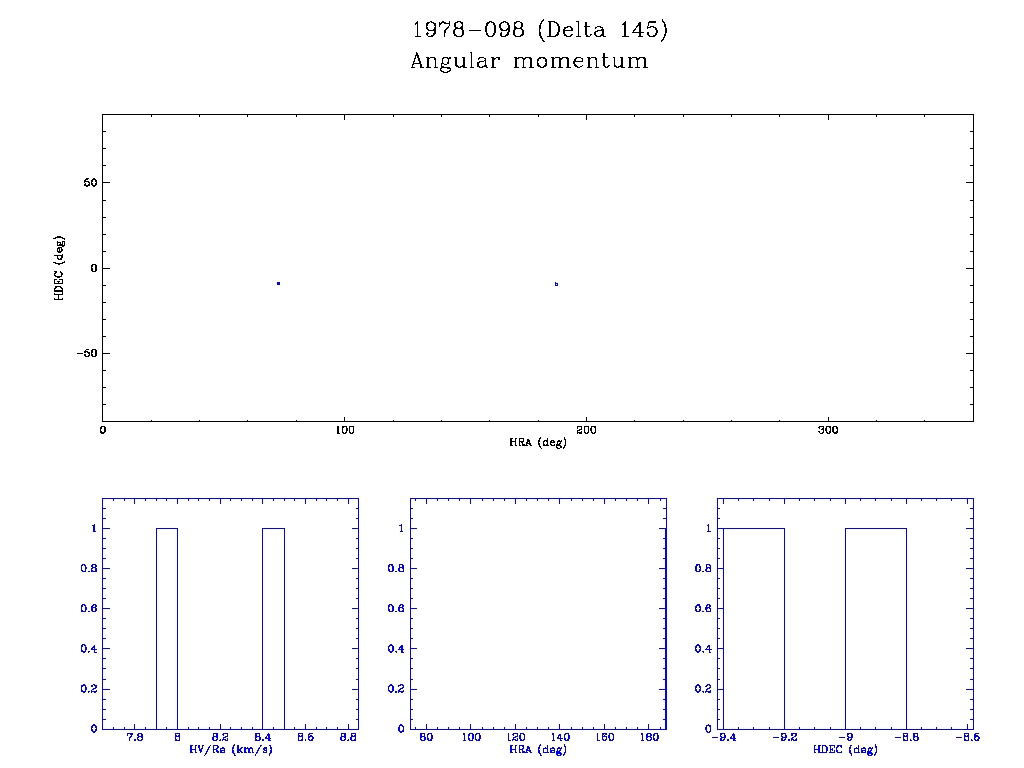Select the 100 tick label on scatter x-axis
1024x768 pixels.
click(x=344, y=430)
